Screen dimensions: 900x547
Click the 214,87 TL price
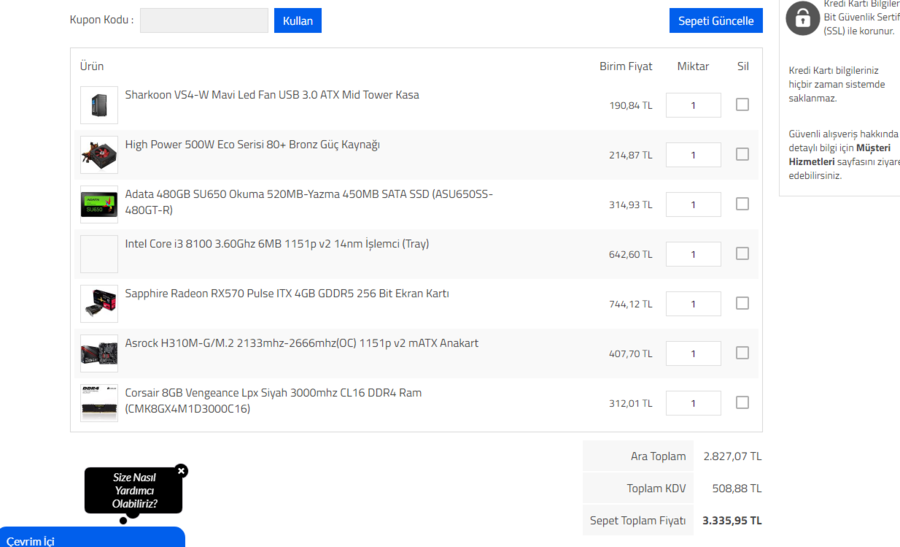coord(630,155)
